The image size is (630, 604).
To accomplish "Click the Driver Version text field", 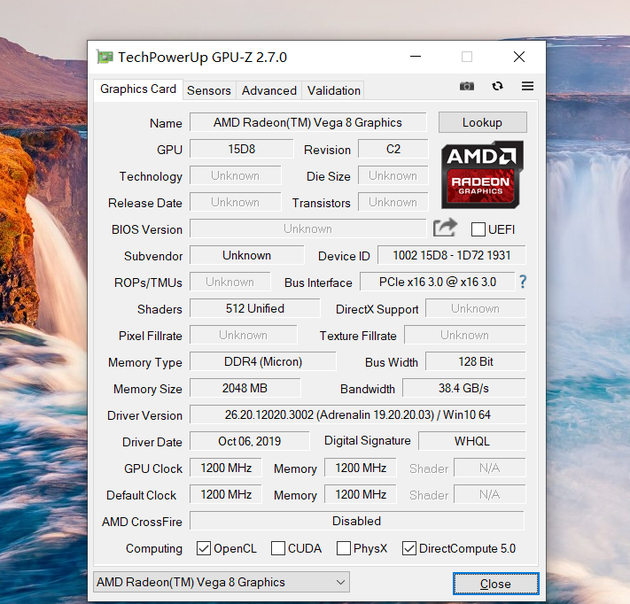I will click(x=358, y=415).
